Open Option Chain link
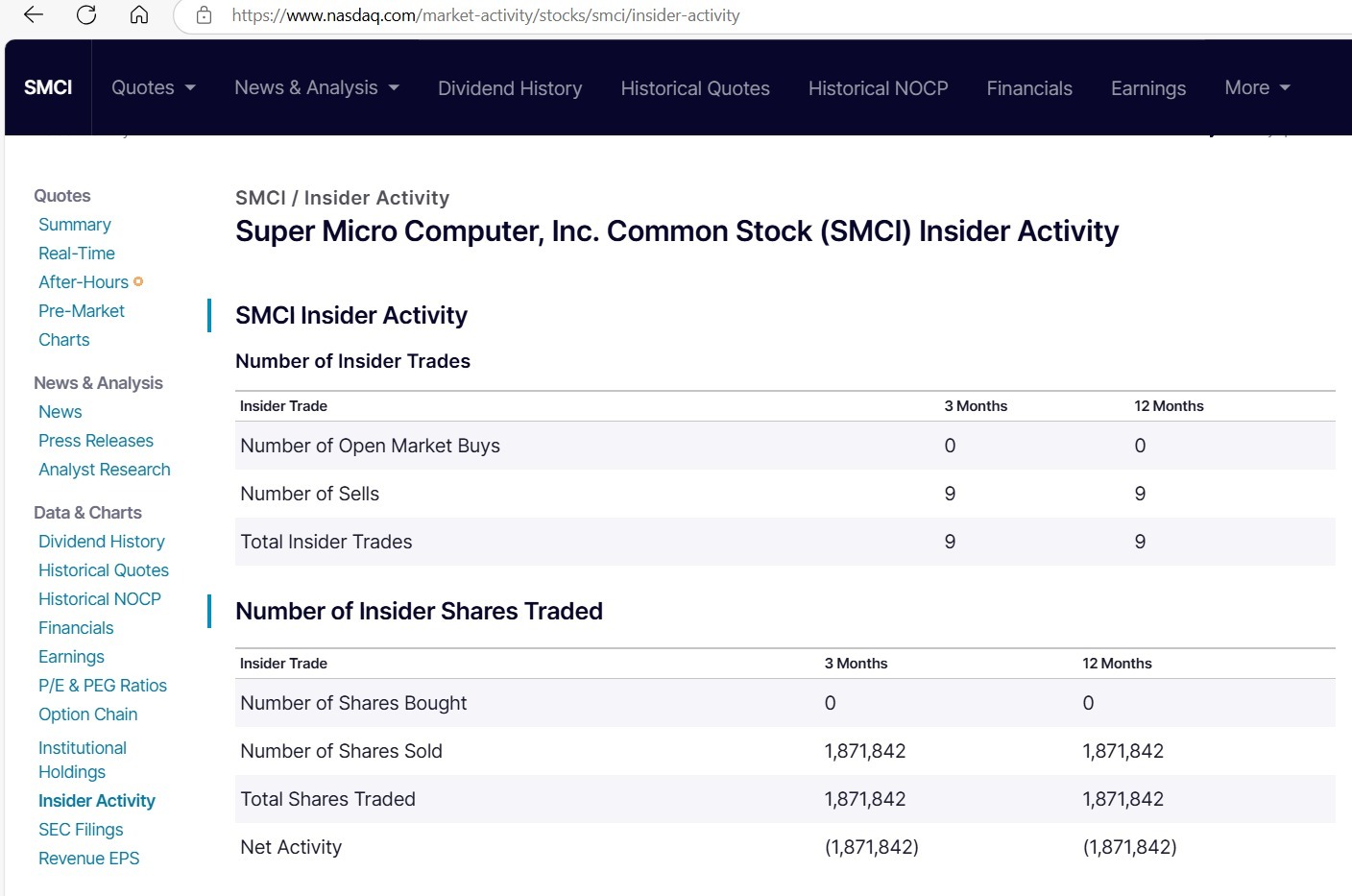1352x896 pixels. pyautogui.click(x=88, y=714)
